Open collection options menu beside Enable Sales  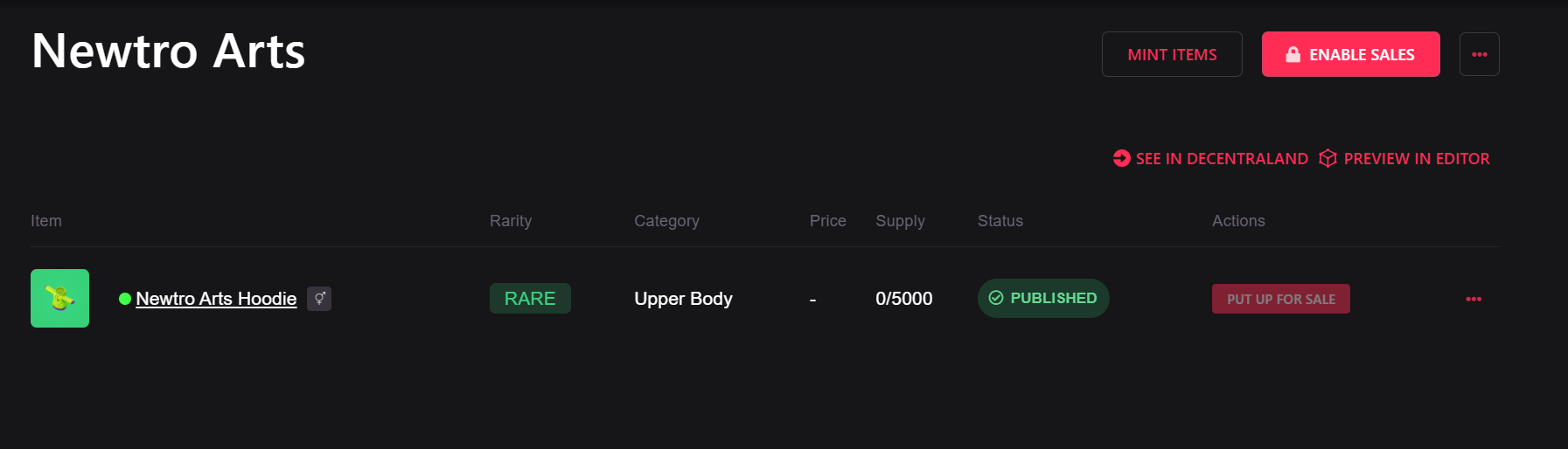pyautogui.click(x=1479, y=54)
